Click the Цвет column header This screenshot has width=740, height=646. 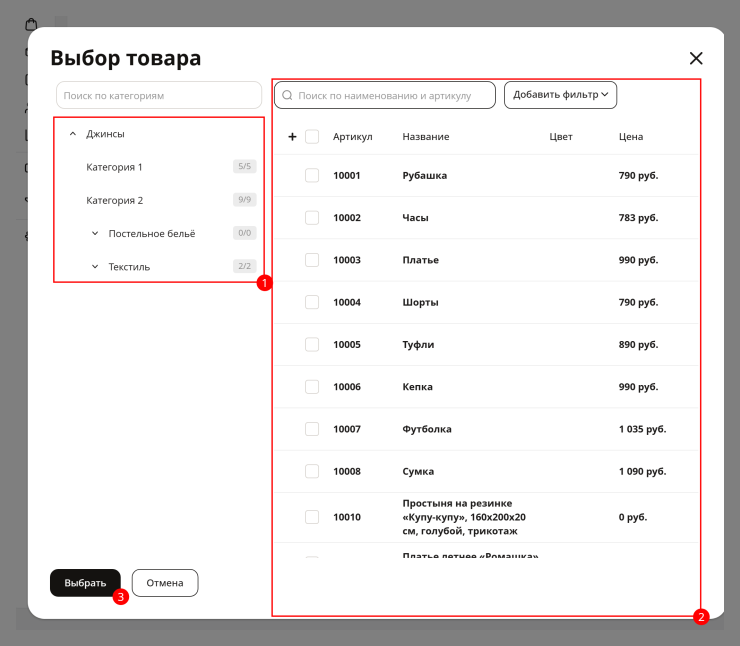[561, 137]
